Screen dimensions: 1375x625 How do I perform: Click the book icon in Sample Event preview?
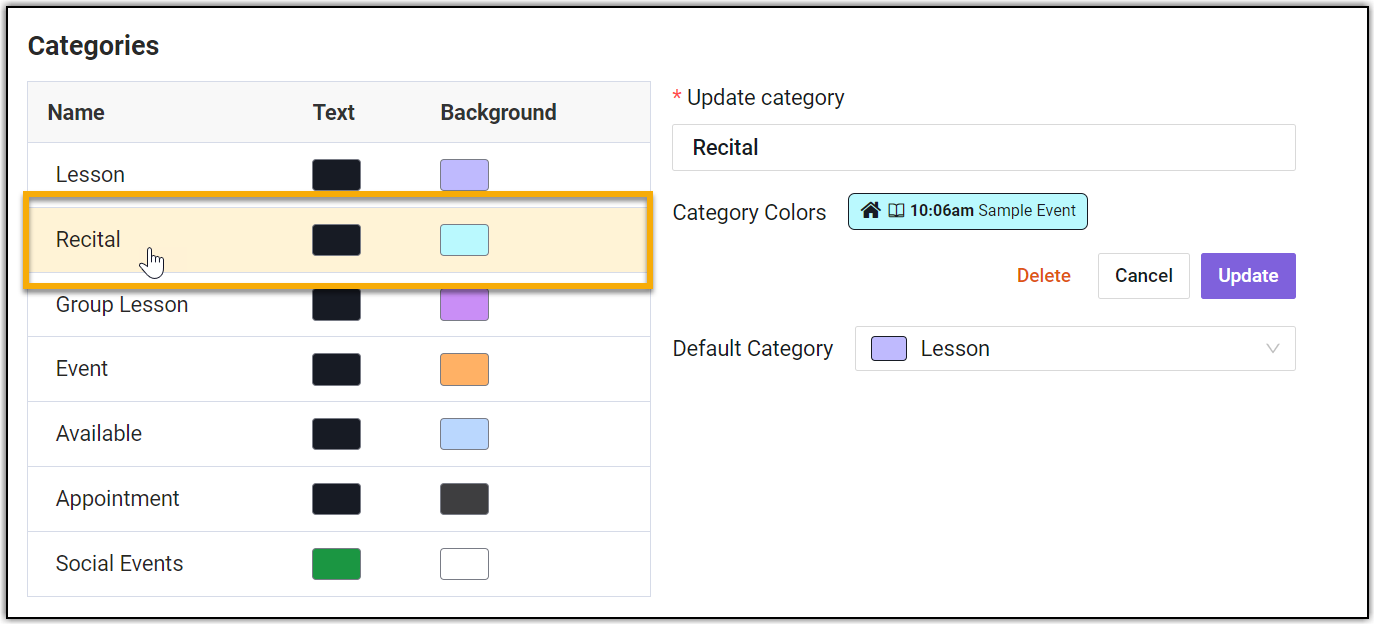click(896, 211)
